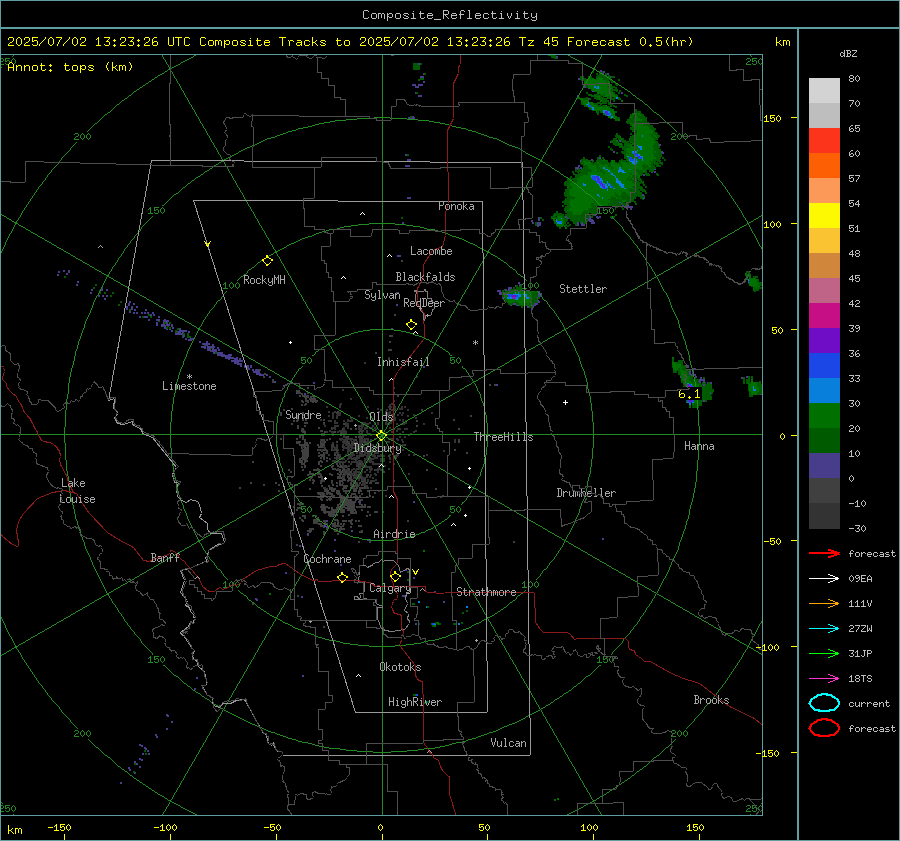Viewport: 900px width, 841px height.
Task: Click the light gray top swatch in dBZ scale
Action: tap(824, 91)
